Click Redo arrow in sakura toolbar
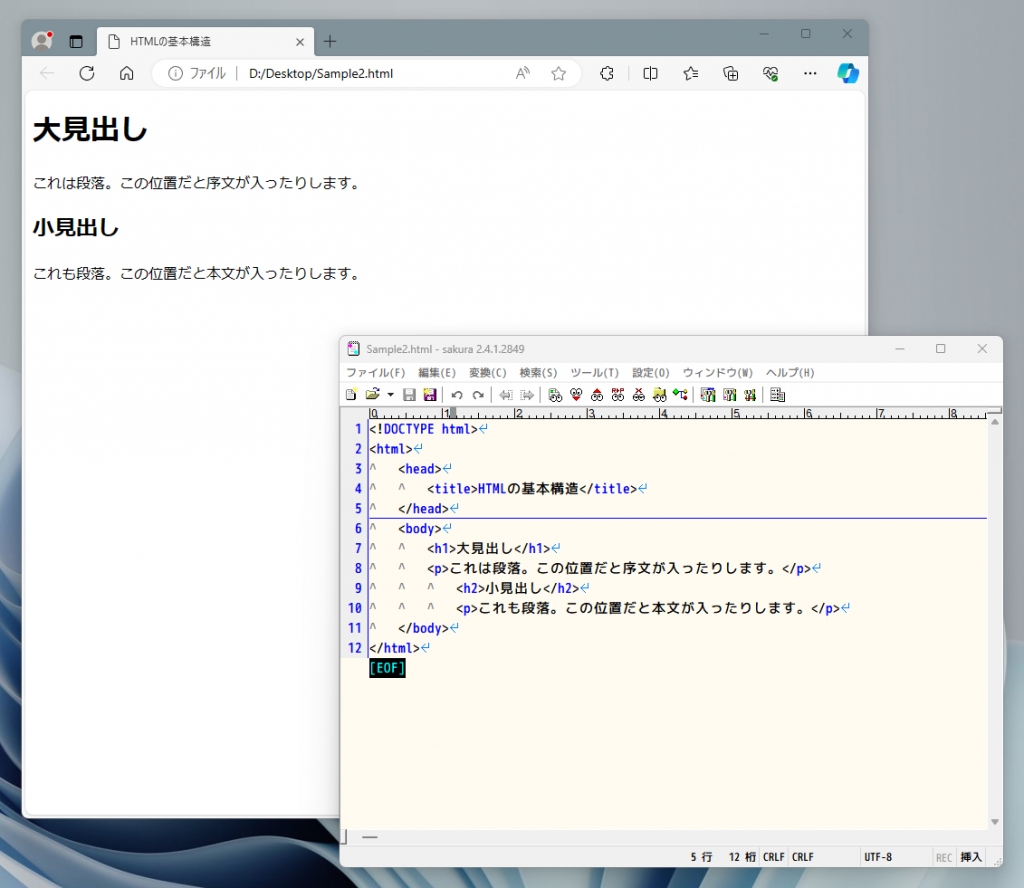 click(x=478, y=394)
